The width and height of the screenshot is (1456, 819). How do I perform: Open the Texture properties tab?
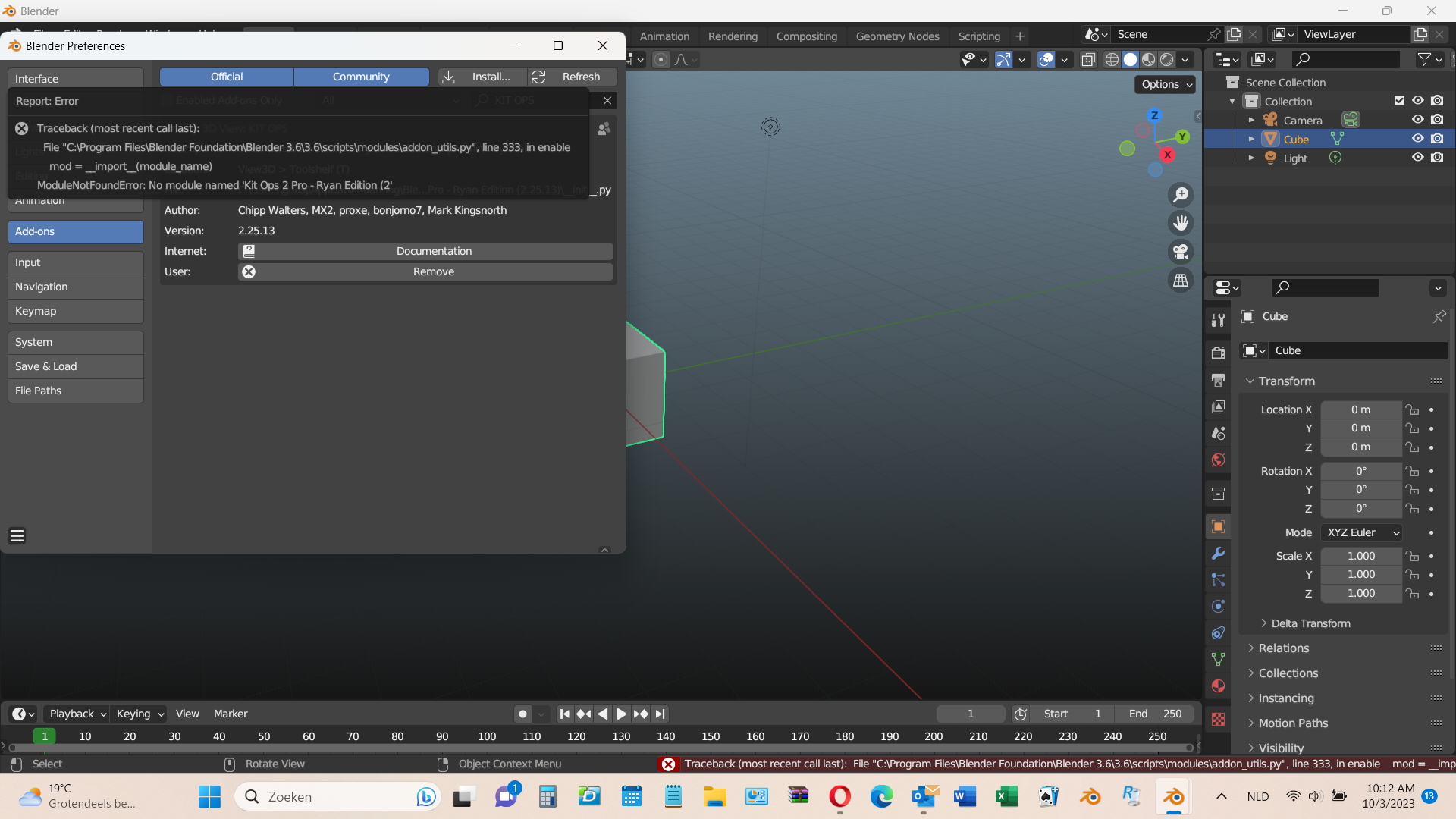click(1218, 720)
